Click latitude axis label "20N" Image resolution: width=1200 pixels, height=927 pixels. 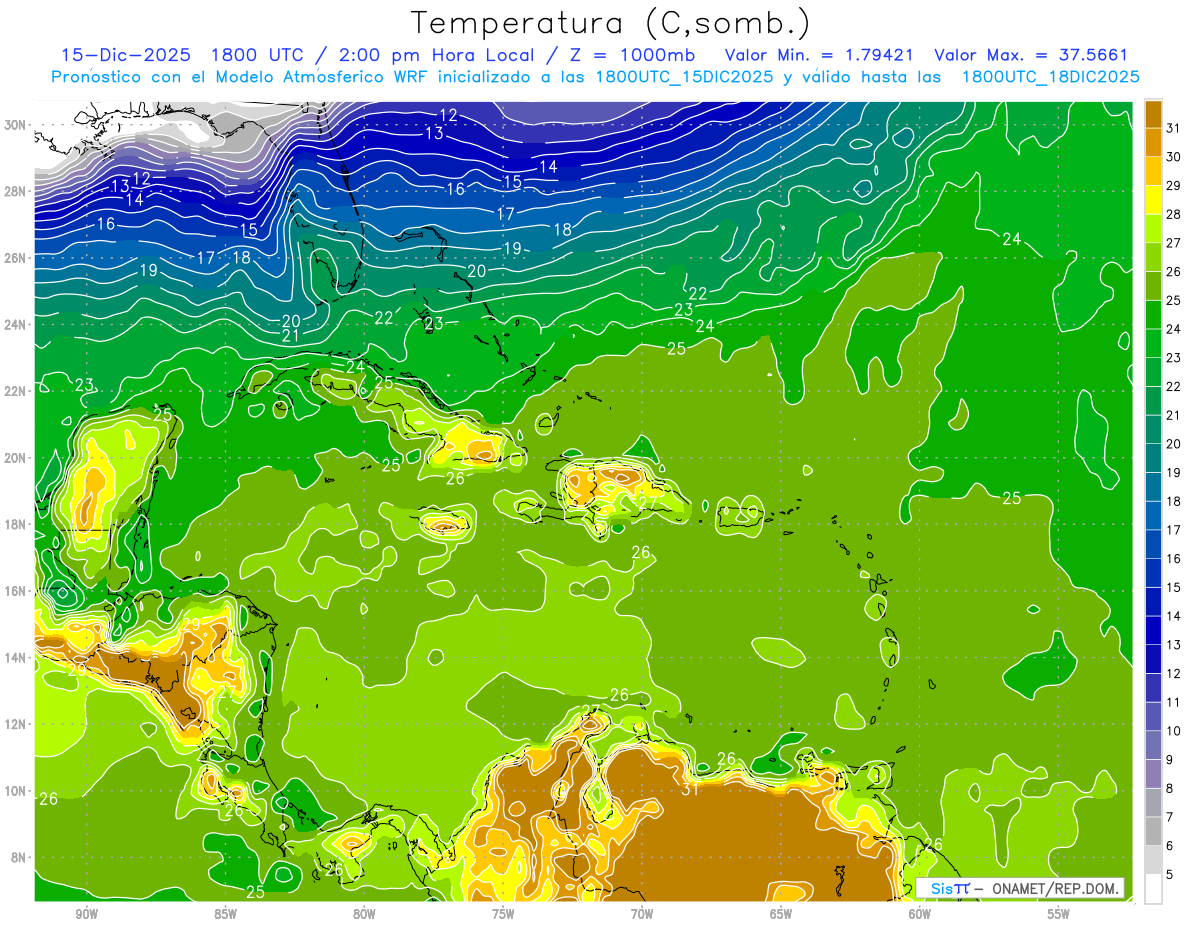(x=17, y=458)
